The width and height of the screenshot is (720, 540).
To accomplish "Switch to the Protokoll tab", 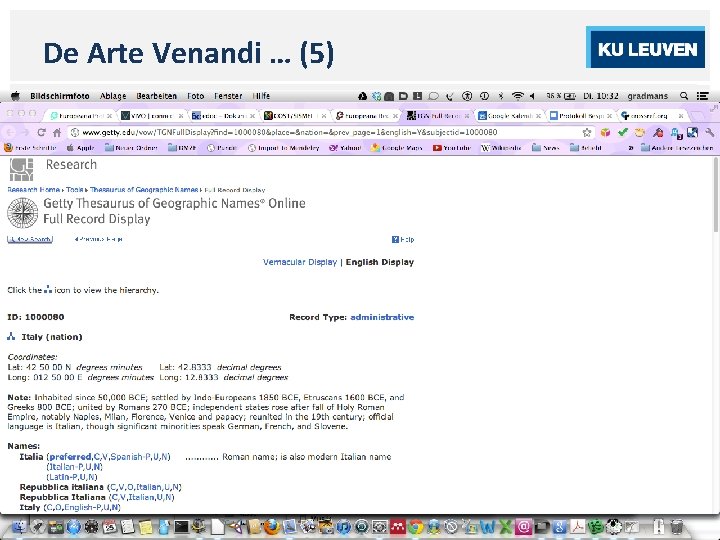I will 581,116.
